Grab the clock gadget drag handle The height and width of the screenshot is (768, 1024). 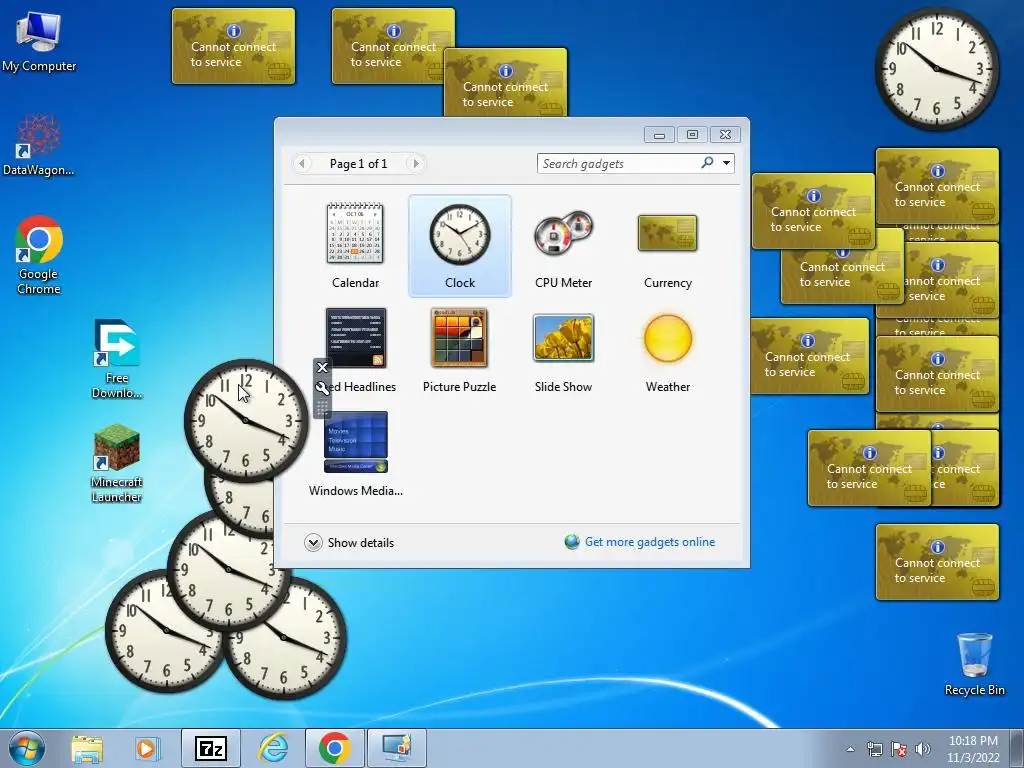[322, 408]
